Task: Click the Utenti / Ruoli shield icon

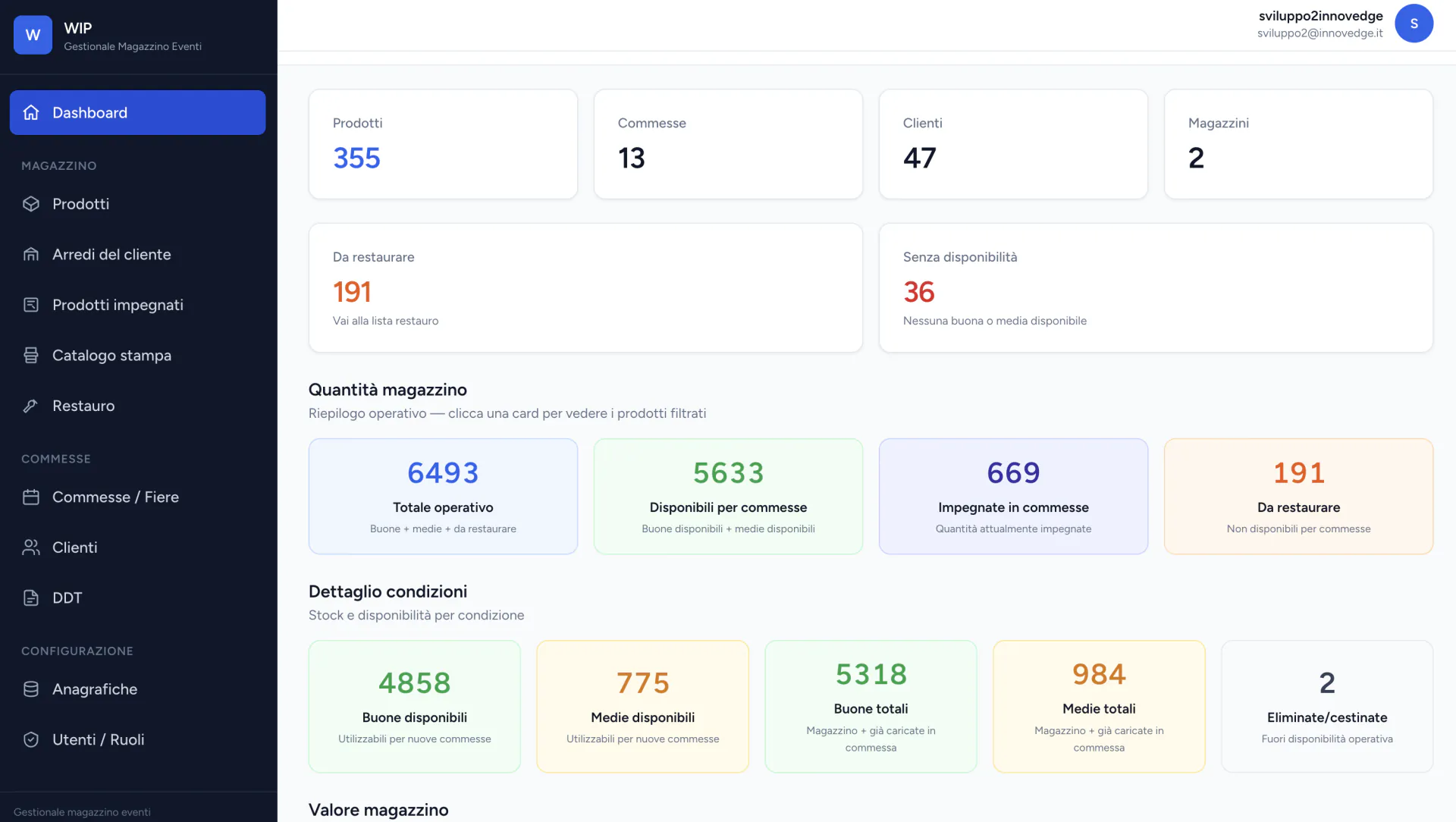Action: pyautogui.click(x=31, y=739)
